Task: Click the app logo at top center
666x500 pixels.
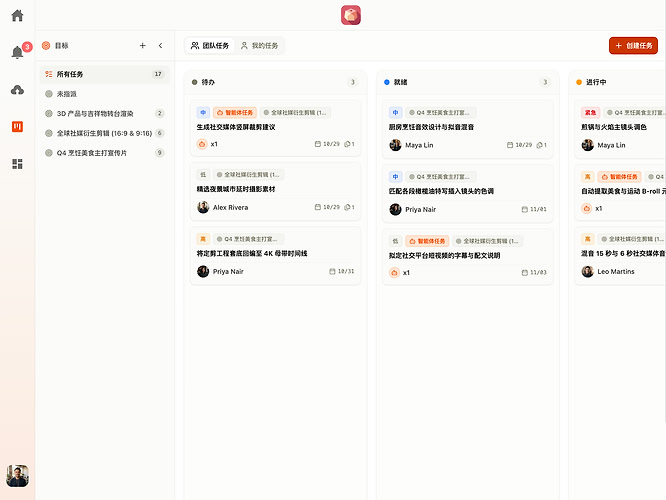Action: click(x=351, y=15)
